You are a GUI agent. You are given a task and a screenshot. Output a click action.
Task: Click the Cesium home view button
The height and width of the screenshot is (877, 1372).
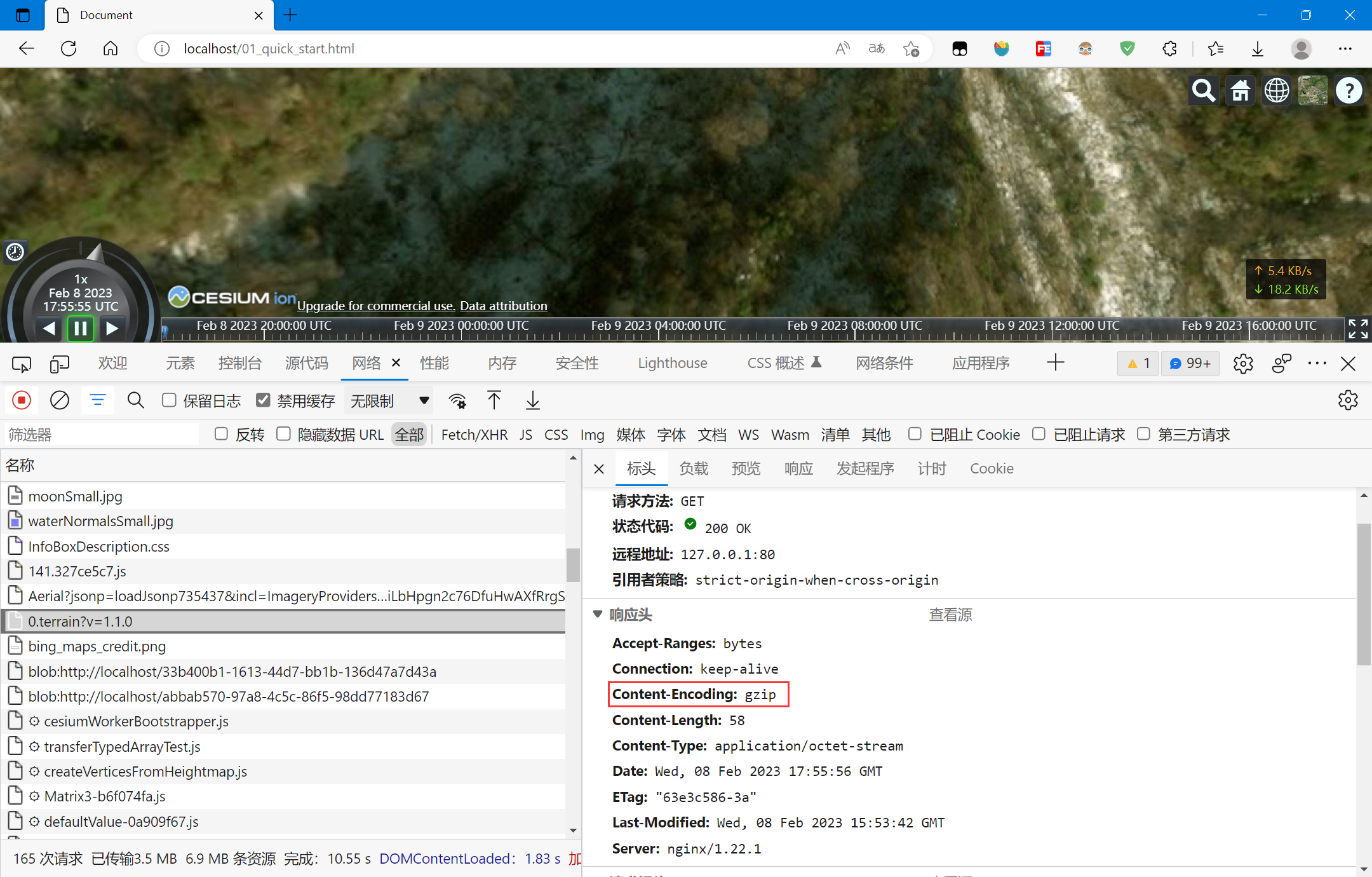pos(1240,90)
